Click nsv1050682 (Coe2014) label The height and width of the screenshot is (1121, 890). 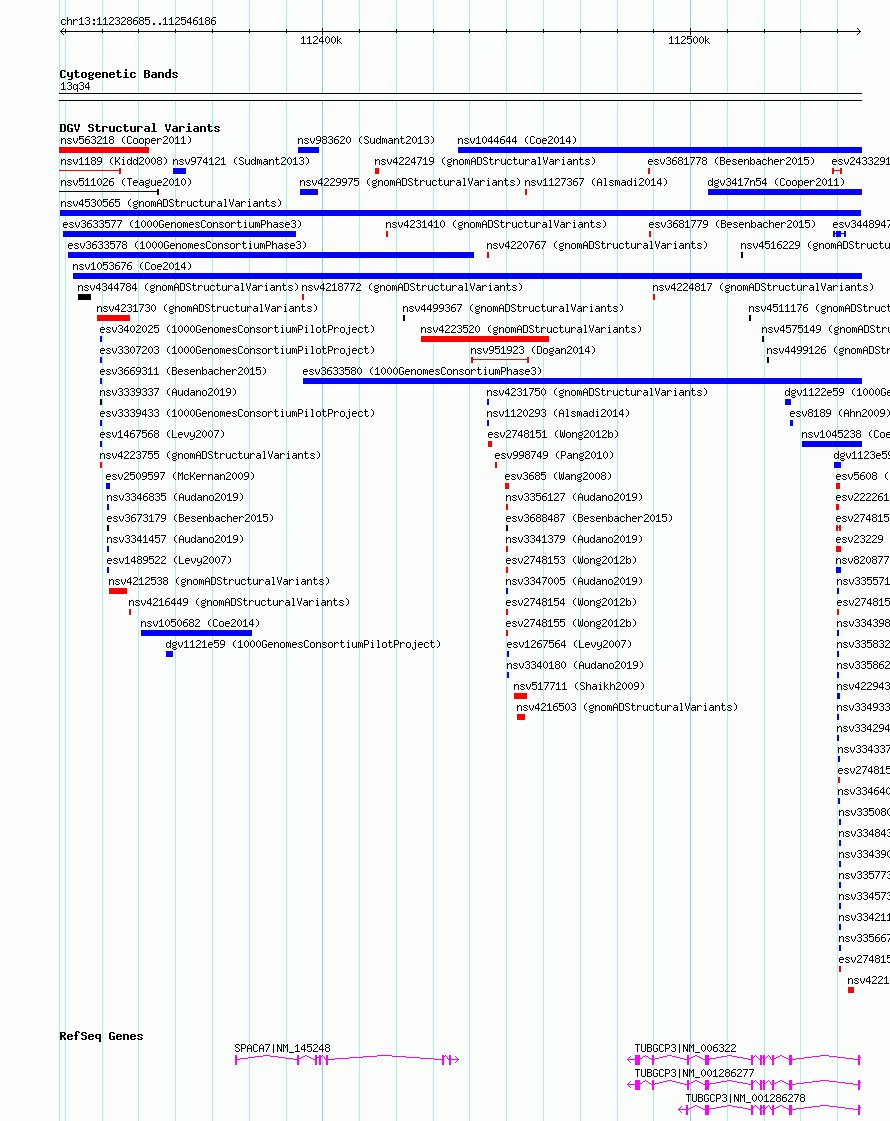coord(200,623)
